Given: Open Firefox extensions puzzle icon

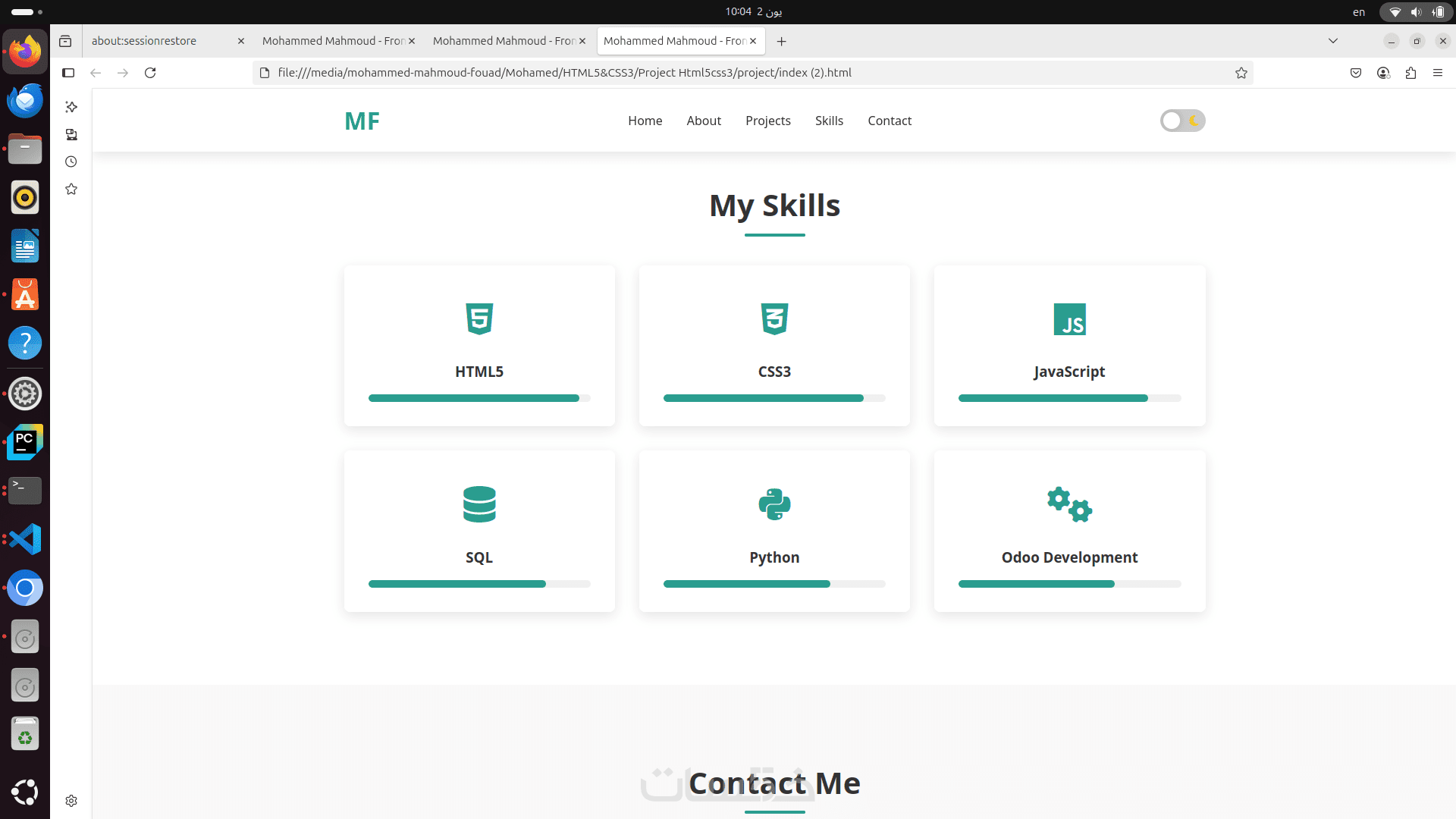Looking at the screenshot, I should pos(1410,73).
